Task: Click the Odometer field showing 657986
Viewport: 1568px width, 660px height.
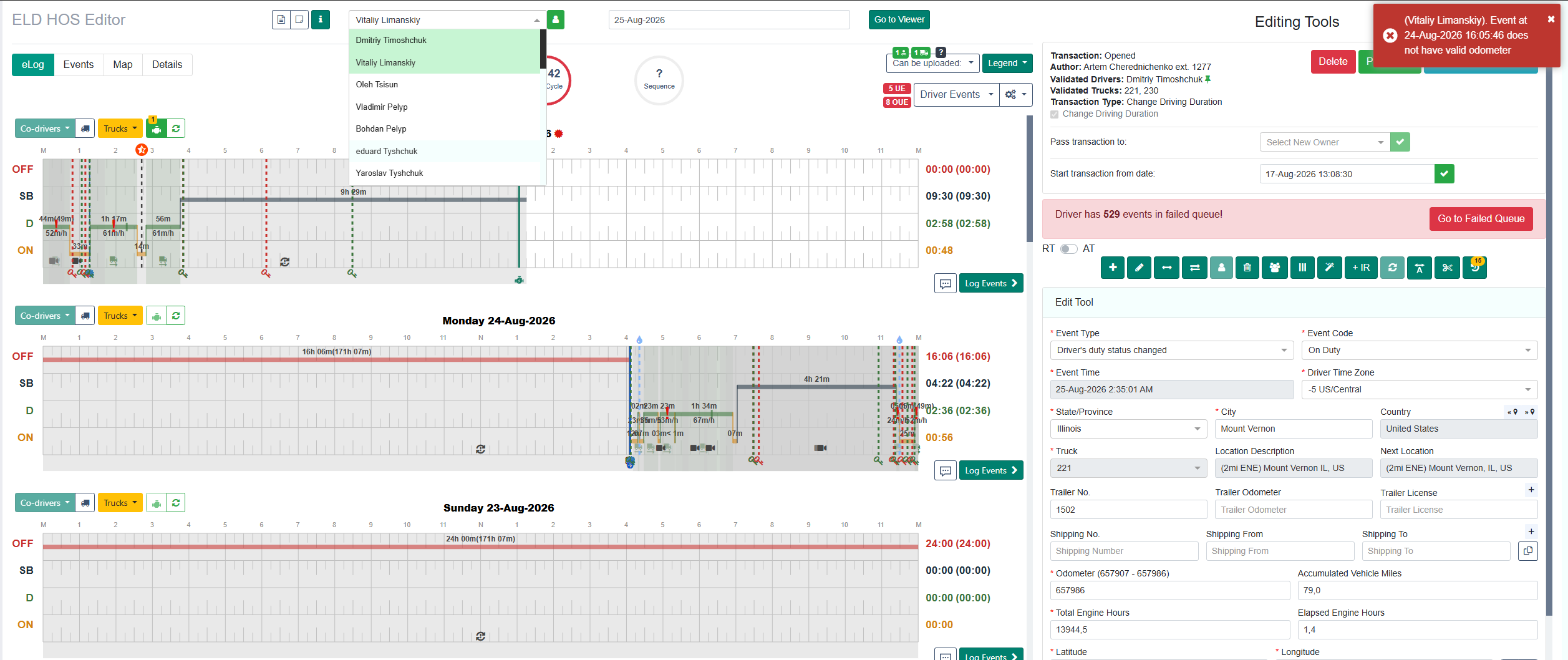Action: click(x=1170, y=590)
